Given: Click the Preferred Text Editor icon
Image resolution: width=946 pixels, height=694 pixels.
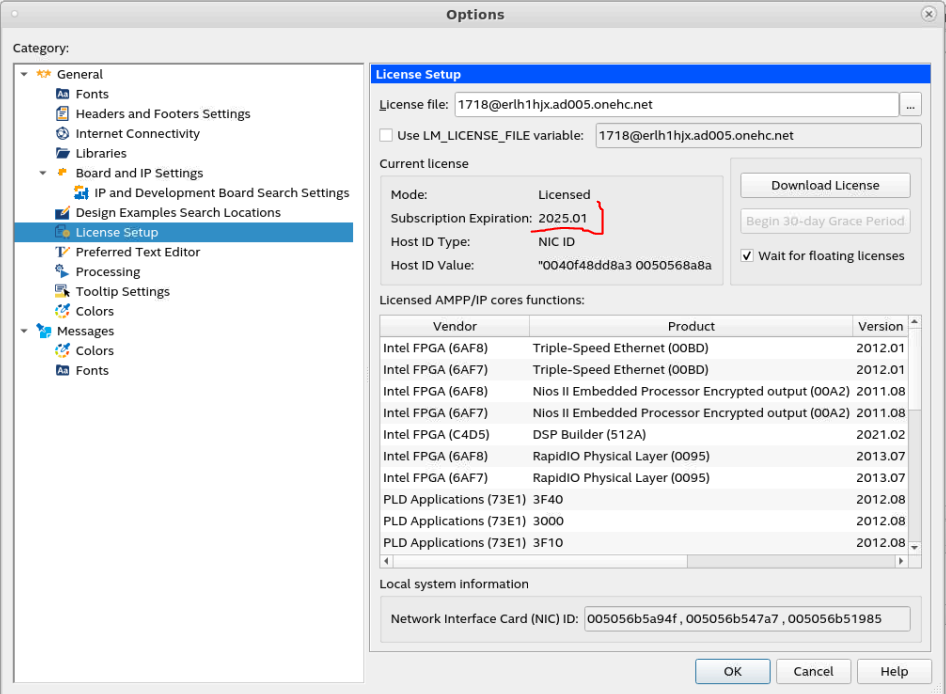Looking at the screenshot, I should click(x=63, y=252).
